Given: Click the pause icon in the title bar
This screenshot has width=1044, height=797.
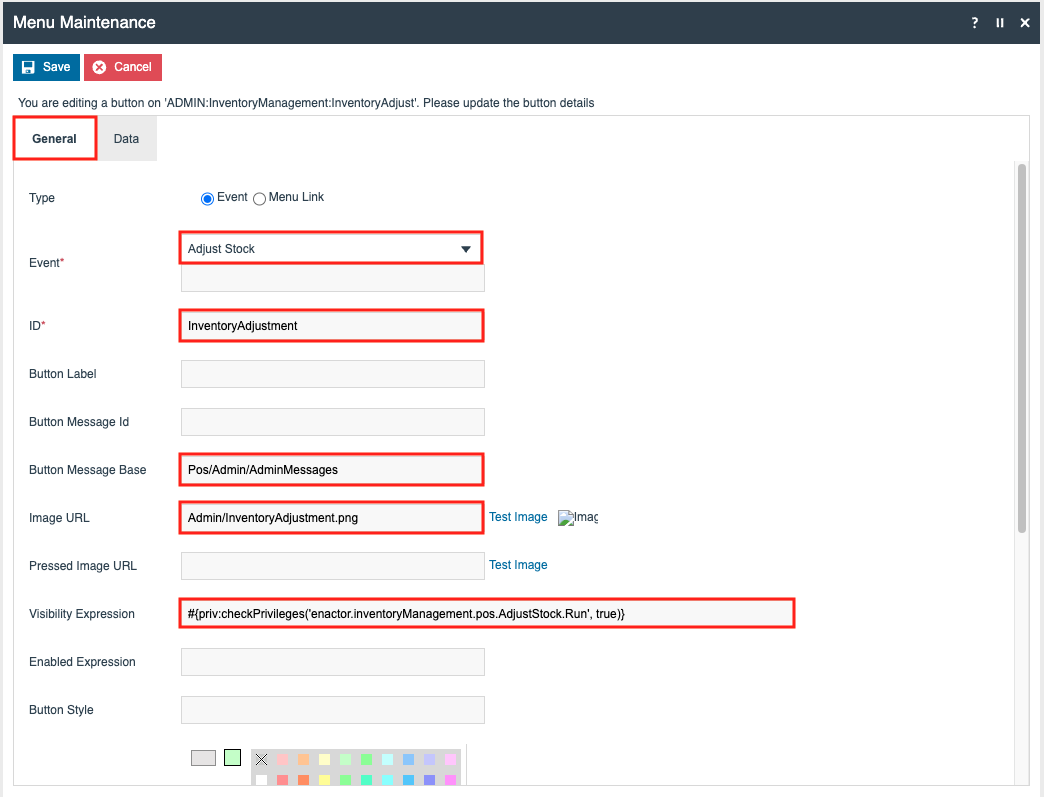Looking at the screenshot, I should tap(1000, 23).
